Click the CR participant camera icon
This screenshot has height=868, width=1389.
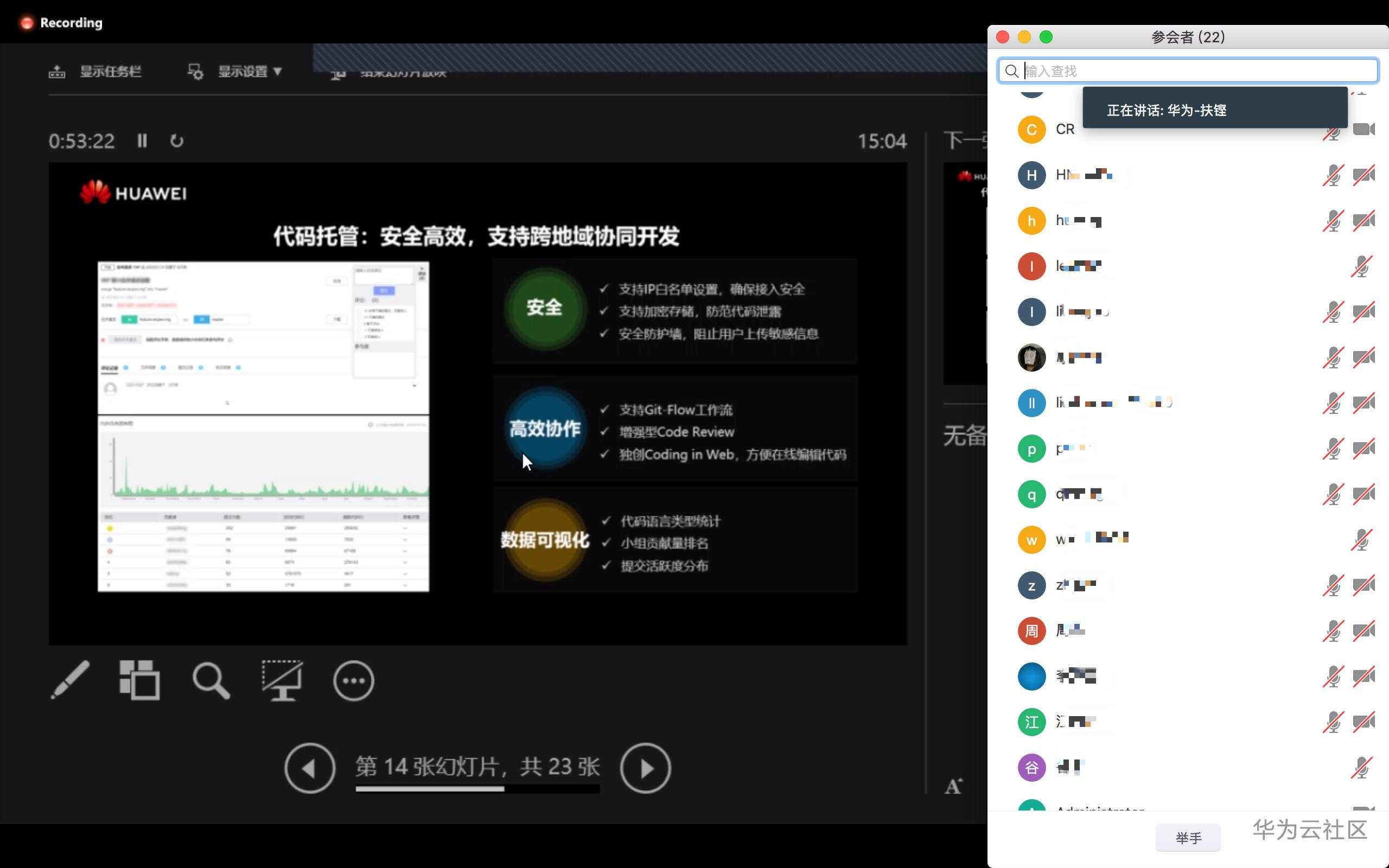click(1363, 129)
